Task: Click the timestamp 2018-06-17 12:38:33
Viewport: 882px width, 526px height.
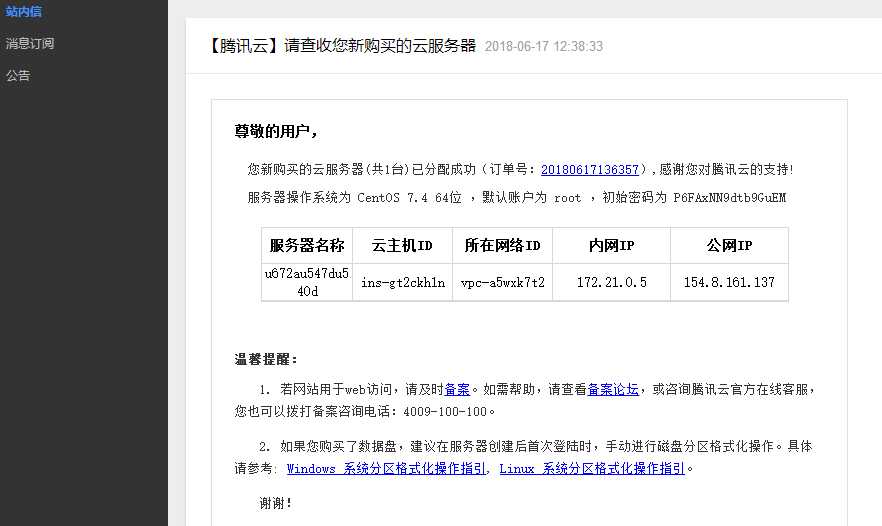Action: pos(544,46)
